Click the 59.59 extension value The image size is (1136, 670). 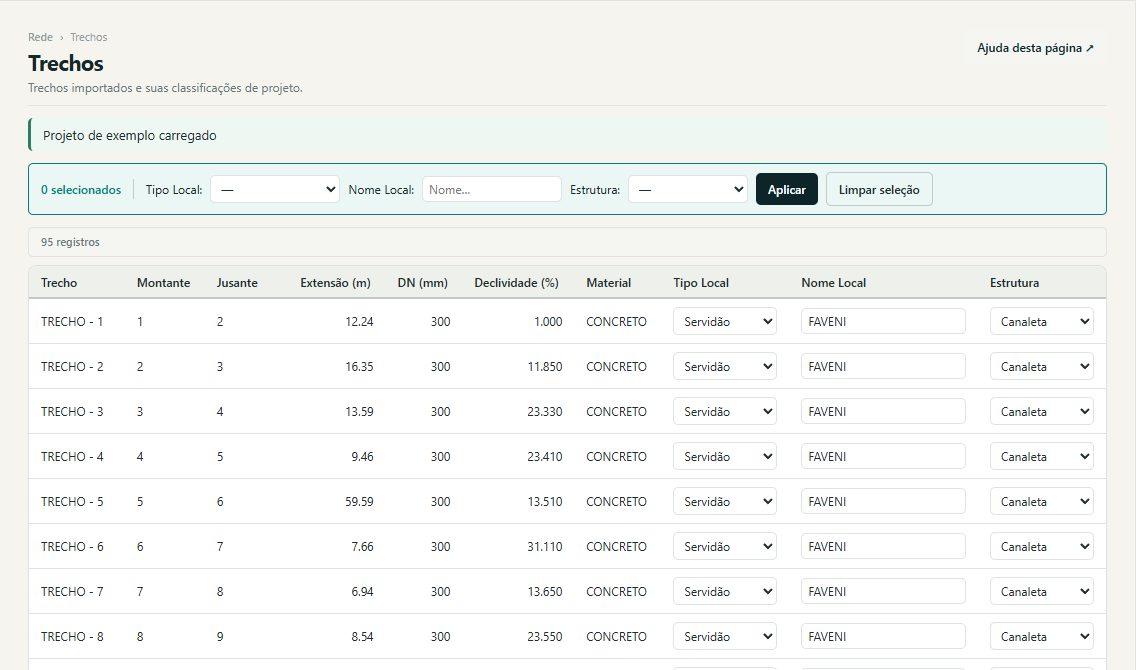coord(359,501)
